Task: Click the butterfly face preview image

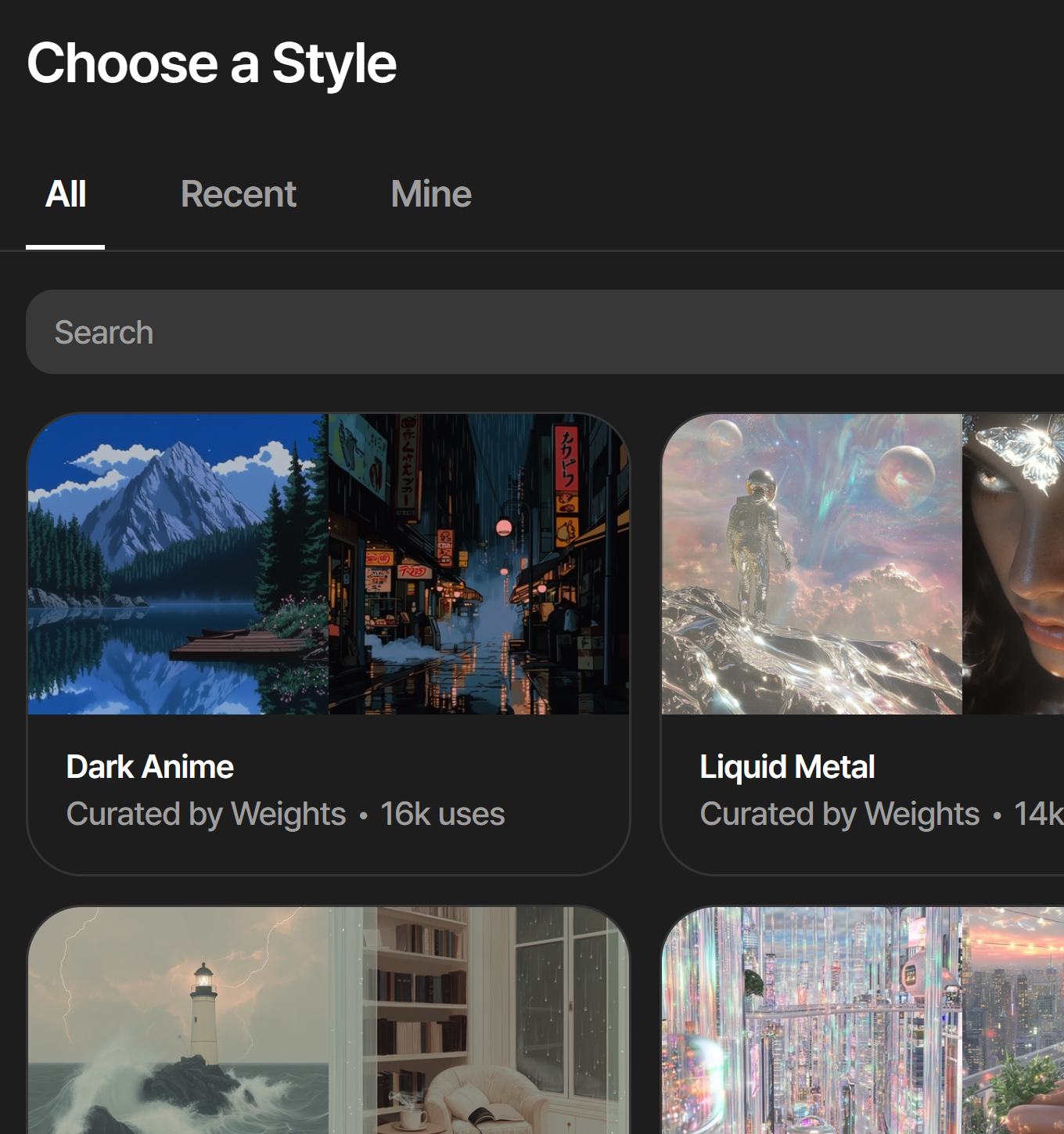Action: (x=1013, y=563)
